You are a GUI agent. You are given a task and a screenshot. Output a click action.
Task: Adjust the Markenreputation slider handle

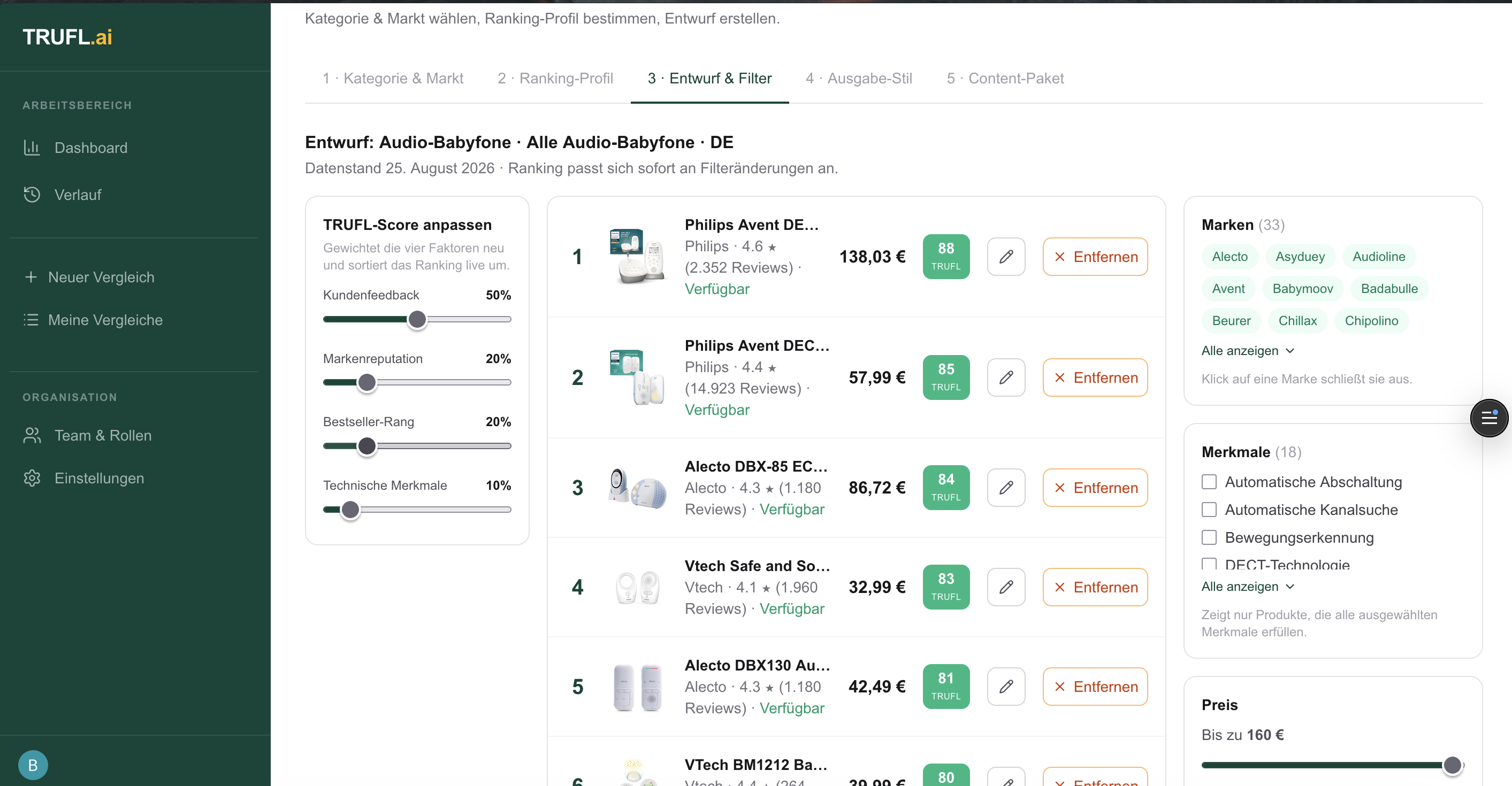click(367, 382)
